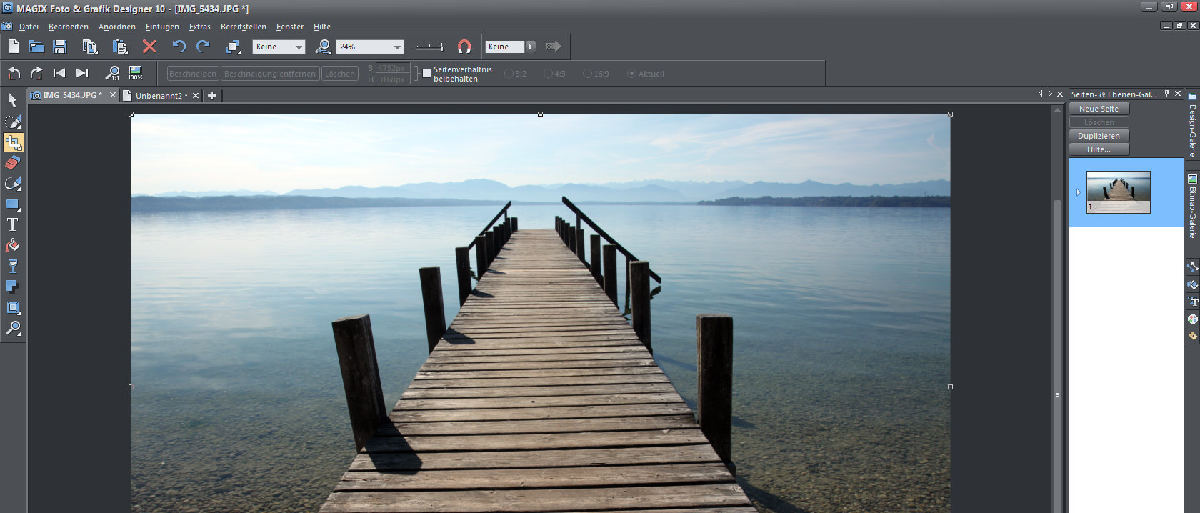Adjust the line width slider in toolbar
The height and width of the screenshot is (513, 1200).
coord(431,46)
